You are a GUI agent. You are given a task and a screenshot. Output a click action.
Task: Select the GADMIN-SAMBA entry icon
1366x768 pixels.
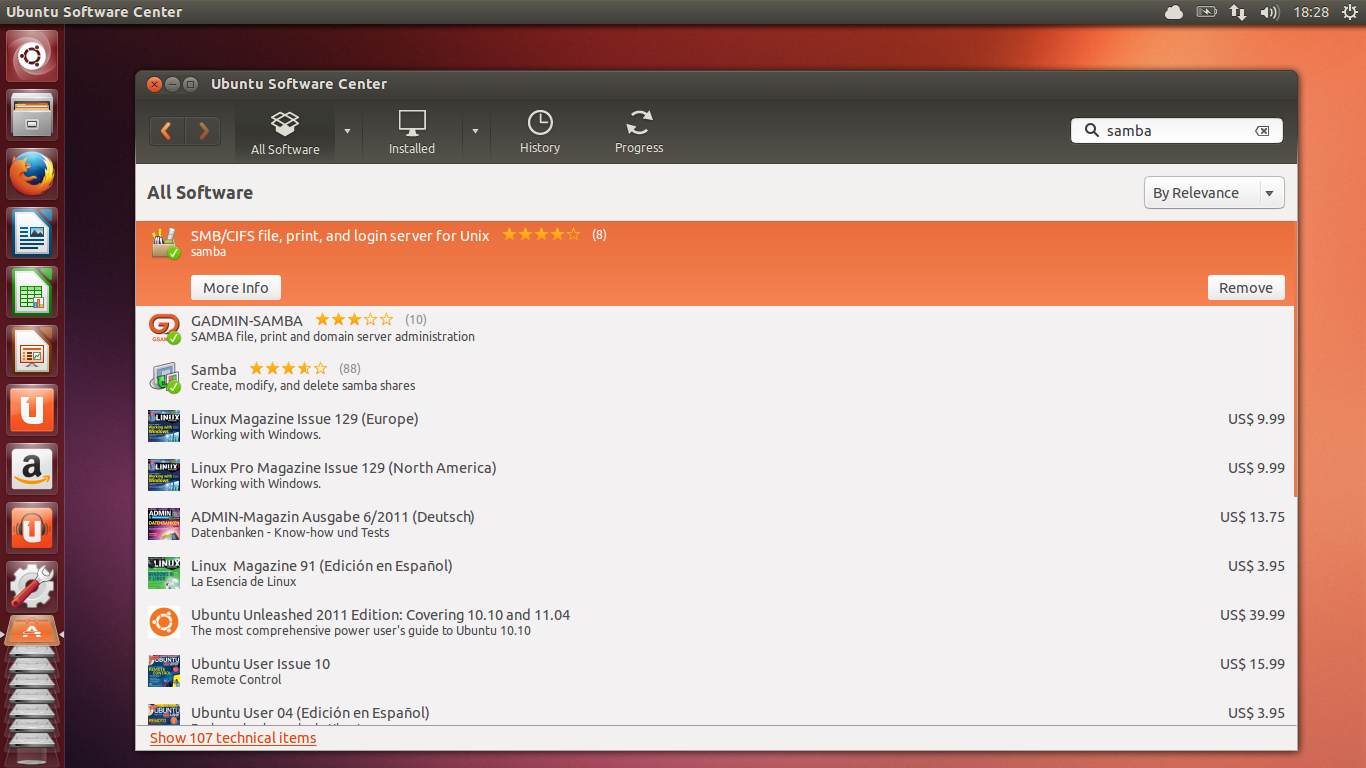(x=164, y=329)
